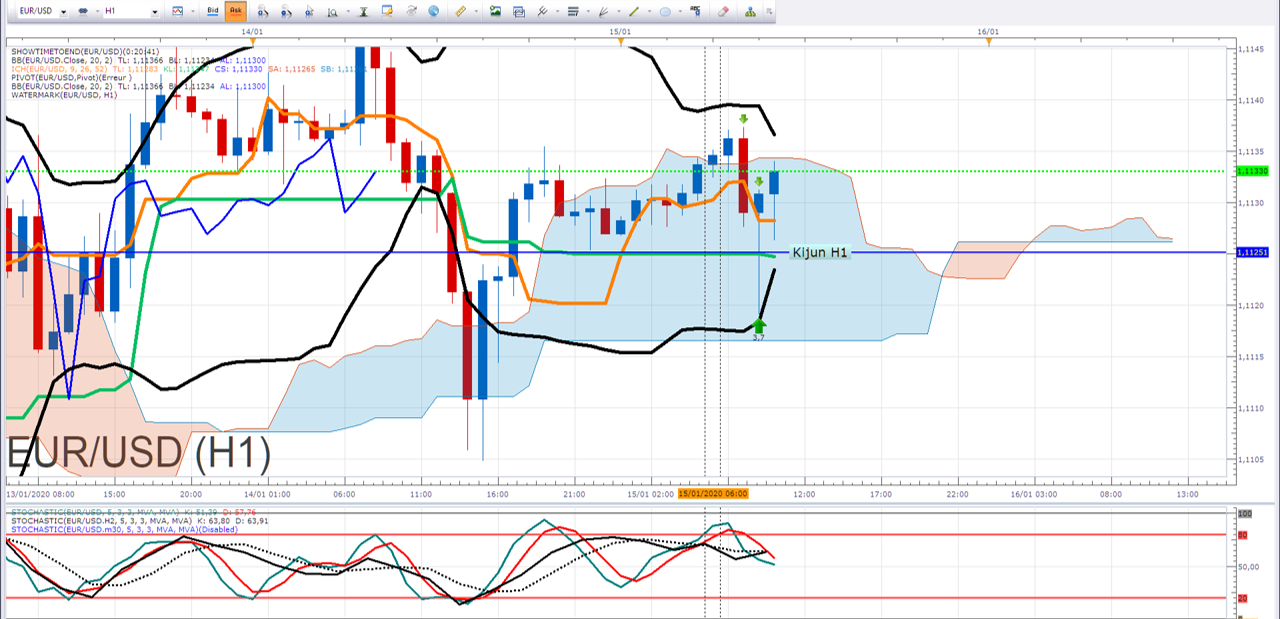This screenshot has width=1280, height=619.
Task: Select the cursor zoom tool icon
Action: pyautogui.click(x=310, y=11)
